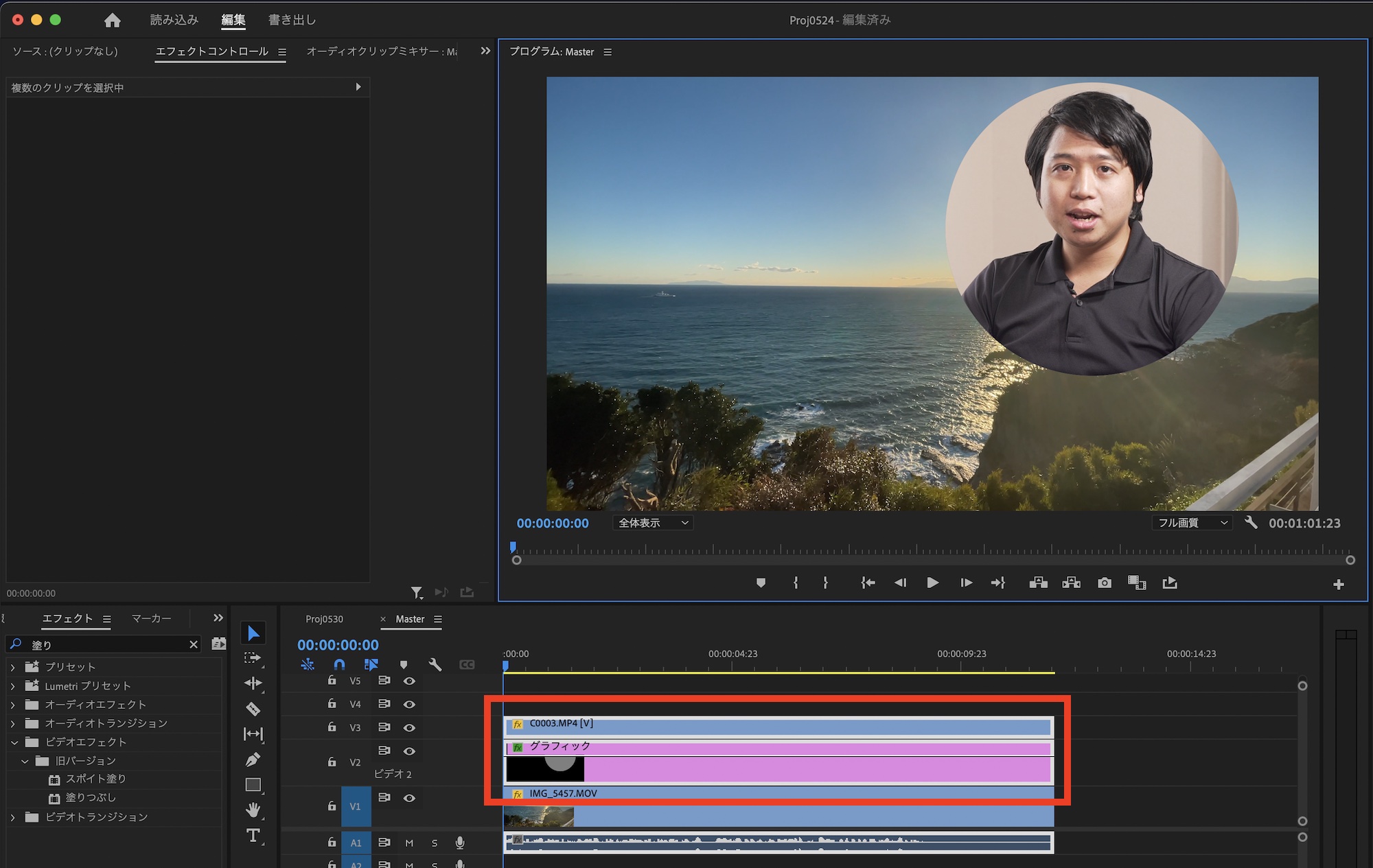The height and width of the screenshot is (868, 1373).
Task: Open timeline display settings wrench
Action: [435, 664]
